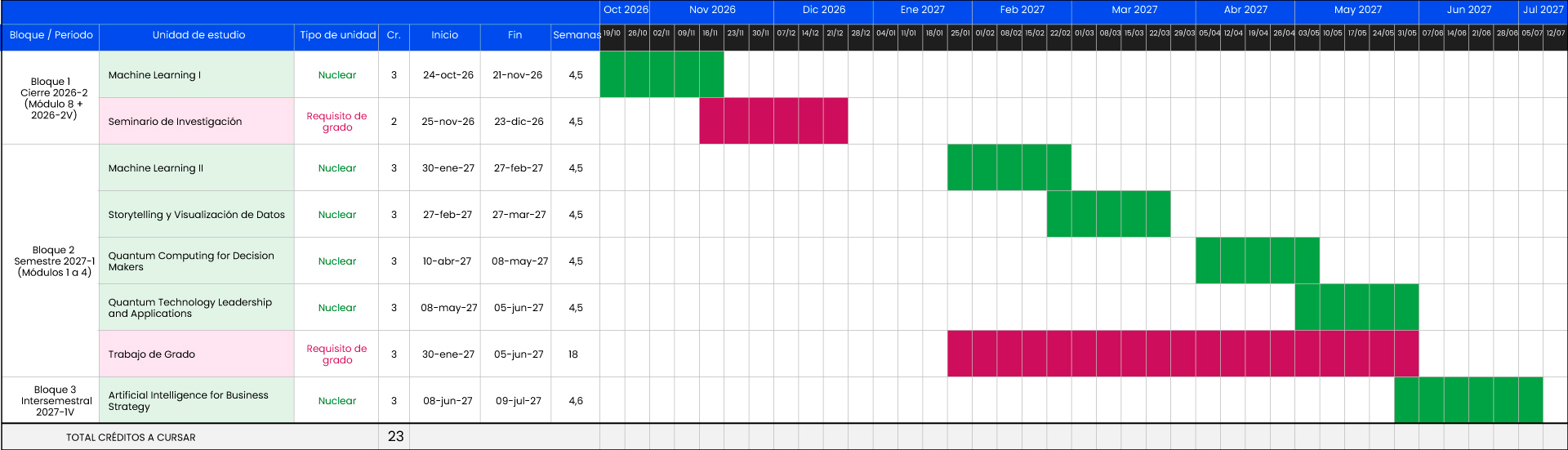Click the green Gantt bar for Machine Learning I

(x=661, y=74)
